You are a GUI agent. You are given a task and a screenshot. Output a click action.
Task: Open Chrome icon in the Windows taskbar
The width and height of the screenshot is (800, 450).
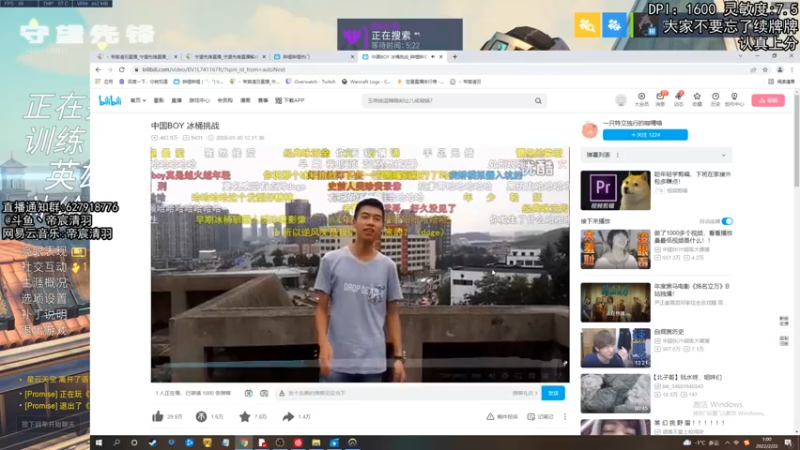tap(244, 442)
